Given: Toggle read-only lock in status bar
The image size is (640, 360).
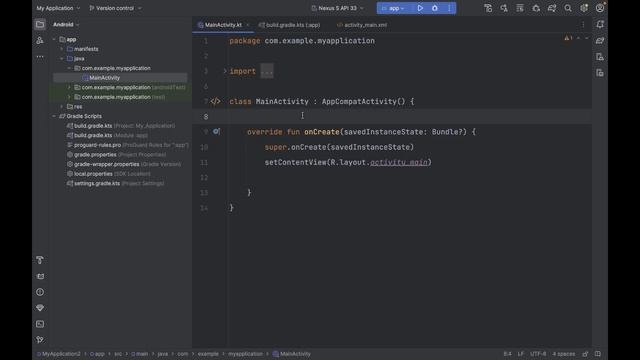Looking at the screenshot, I should [585, 354].
